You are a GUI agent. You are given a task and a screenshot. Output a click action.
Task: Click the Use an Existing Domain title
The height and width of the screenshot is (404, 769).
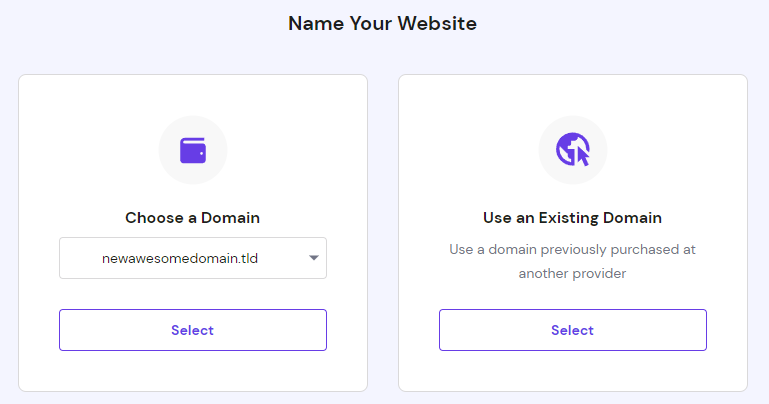572,217
